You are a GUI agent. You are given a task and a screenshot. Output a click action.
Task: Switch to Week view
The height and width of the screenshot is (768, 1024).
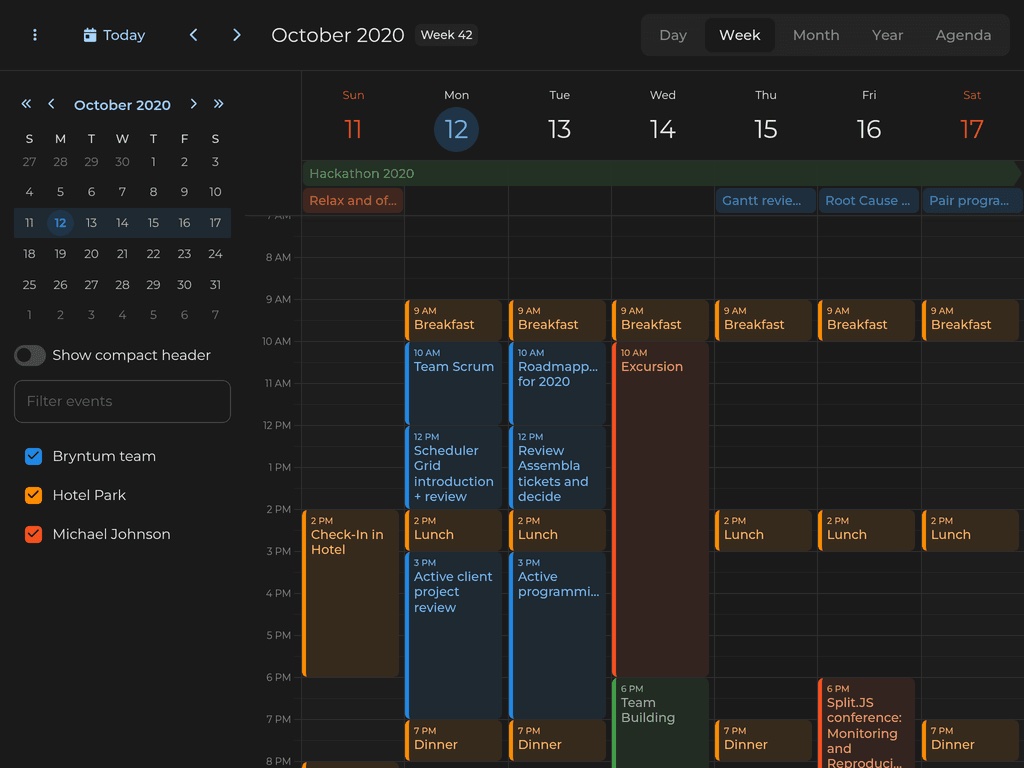click(x=739, y=35)
